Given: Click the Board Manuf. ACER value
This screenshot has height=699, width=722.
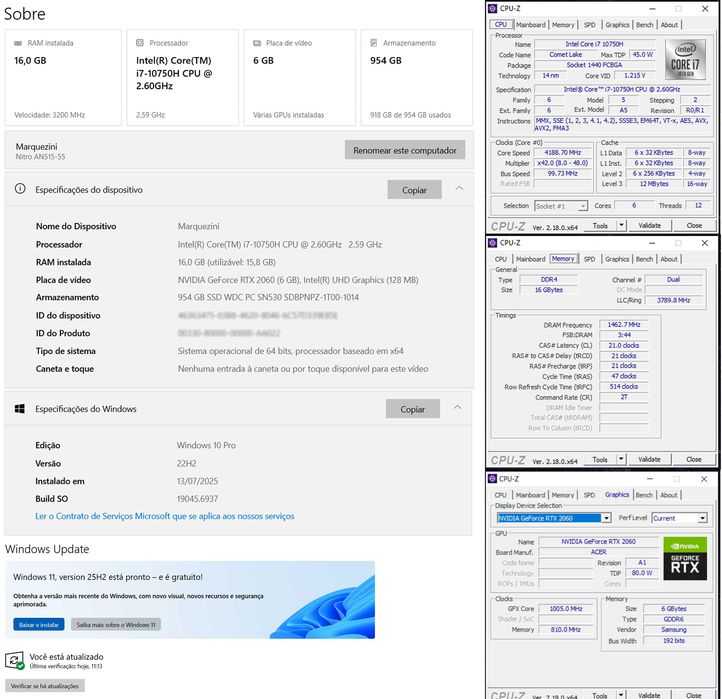Looking at the screenshot, I should [x=599, y=552].
